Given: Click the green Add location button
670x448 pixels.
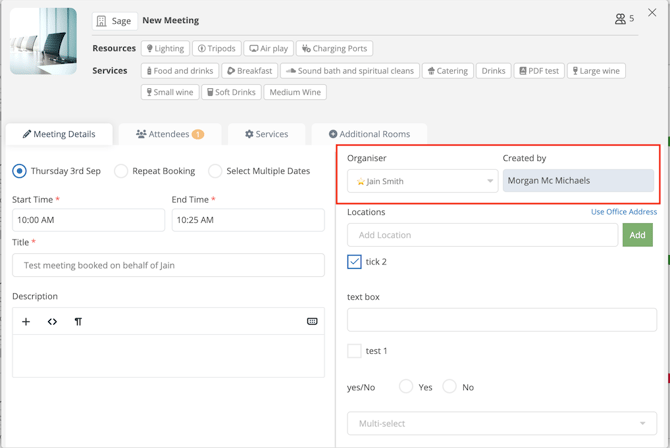Looking at the screenshot, I should [x=638, y=235].
